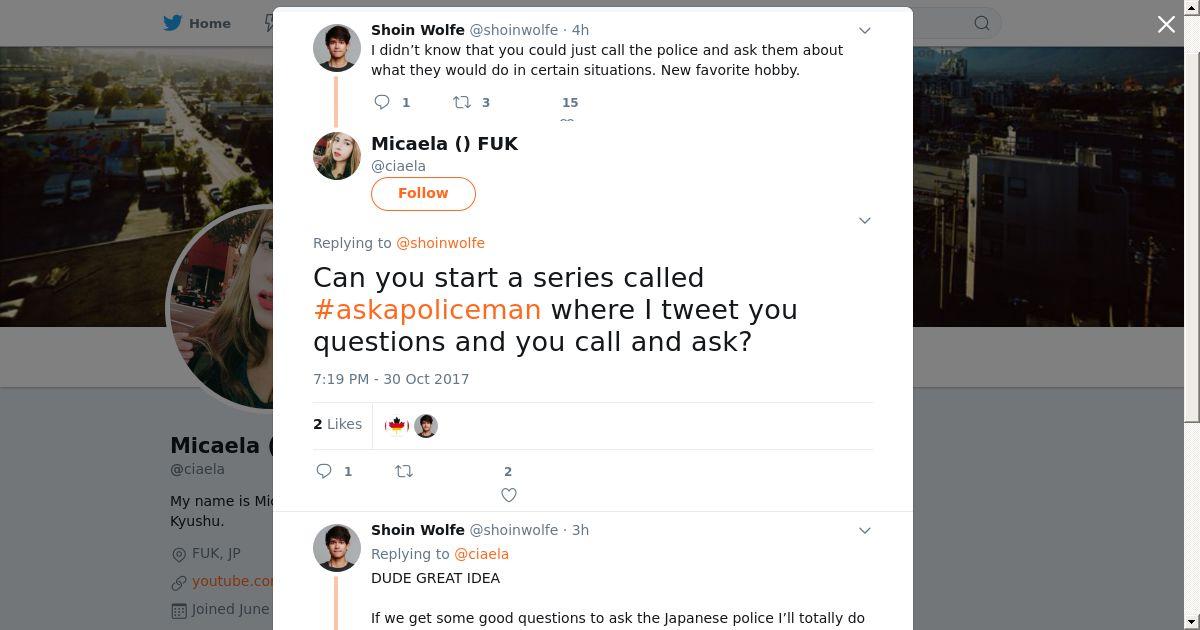Follow Micaela with the Follow button
Screen dimensions: 1200x630
423,193
